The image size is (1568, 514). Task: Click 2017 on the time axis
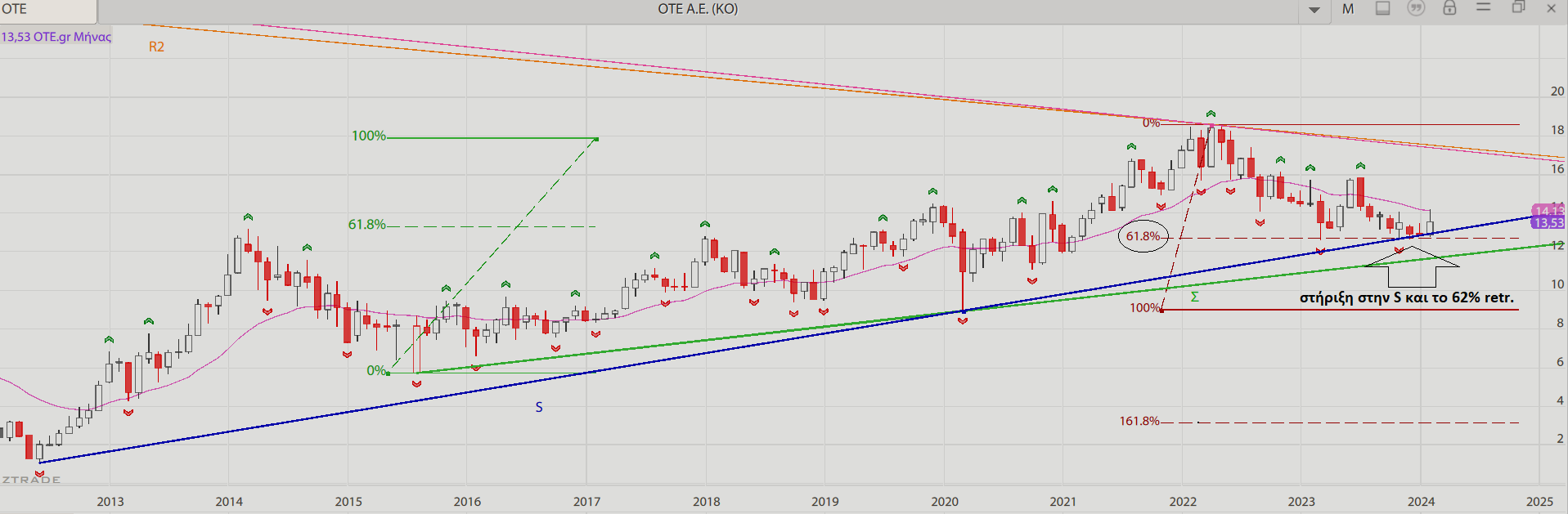[586, 501]
